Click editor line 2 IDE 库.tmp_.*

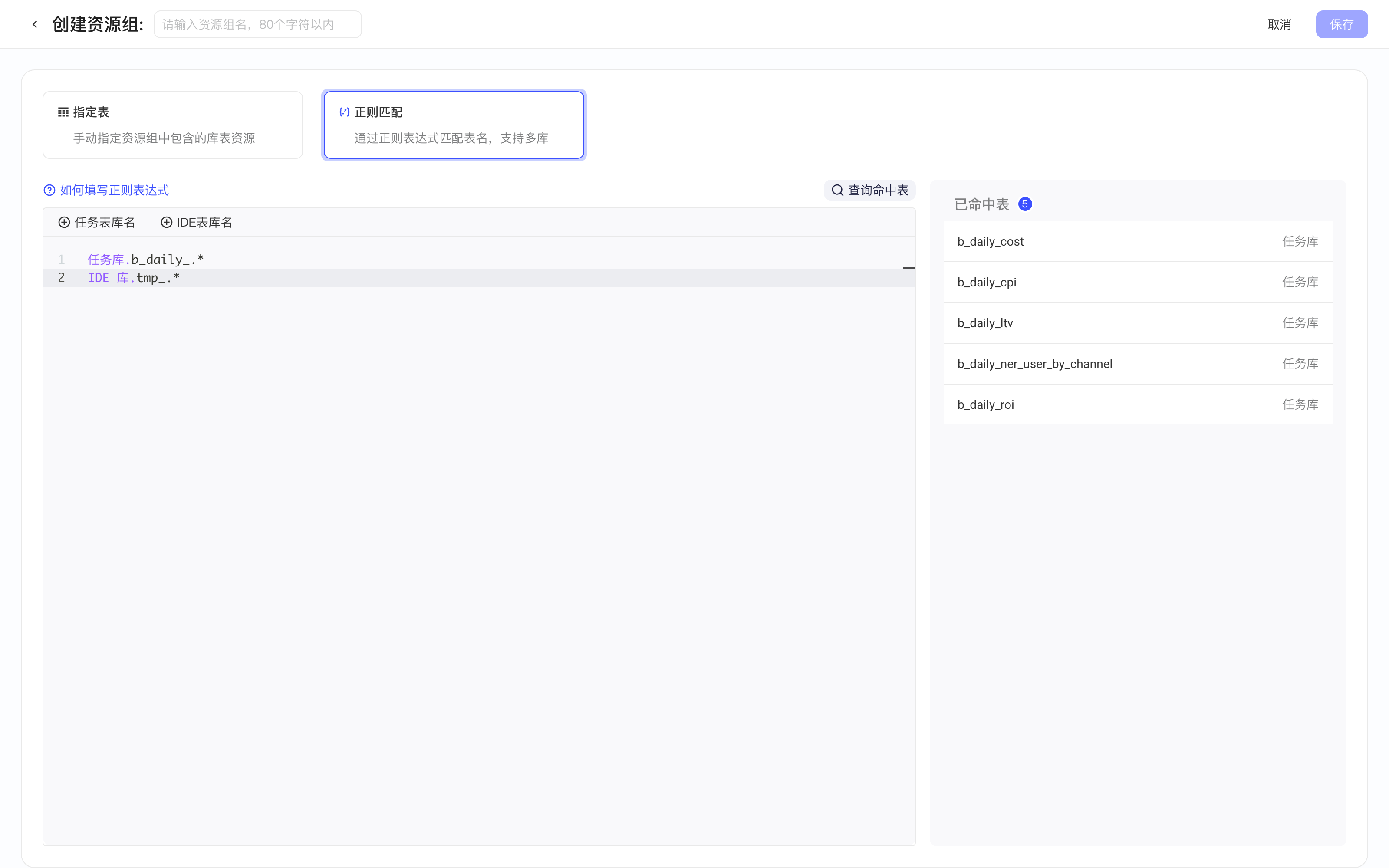click(134, 278)
